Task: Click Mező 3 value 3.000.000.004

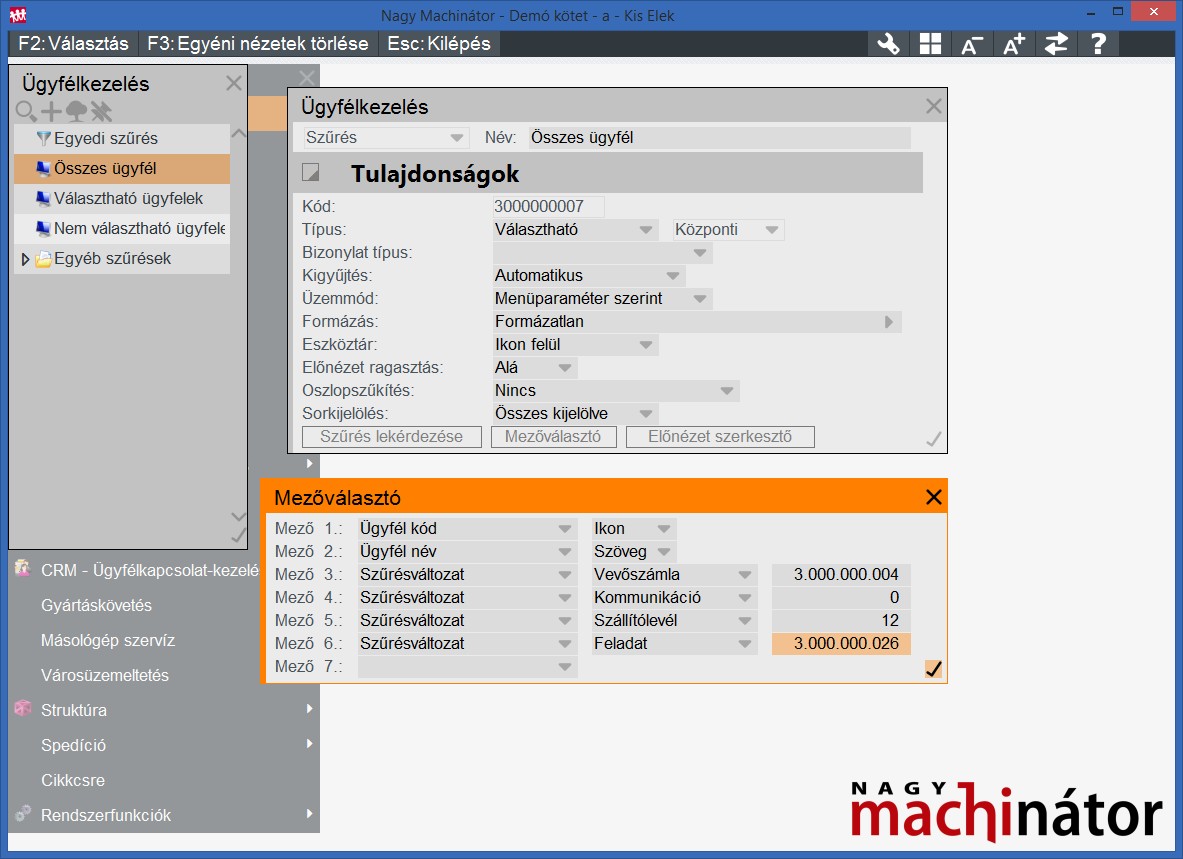Action: click(x=841, y=575)
